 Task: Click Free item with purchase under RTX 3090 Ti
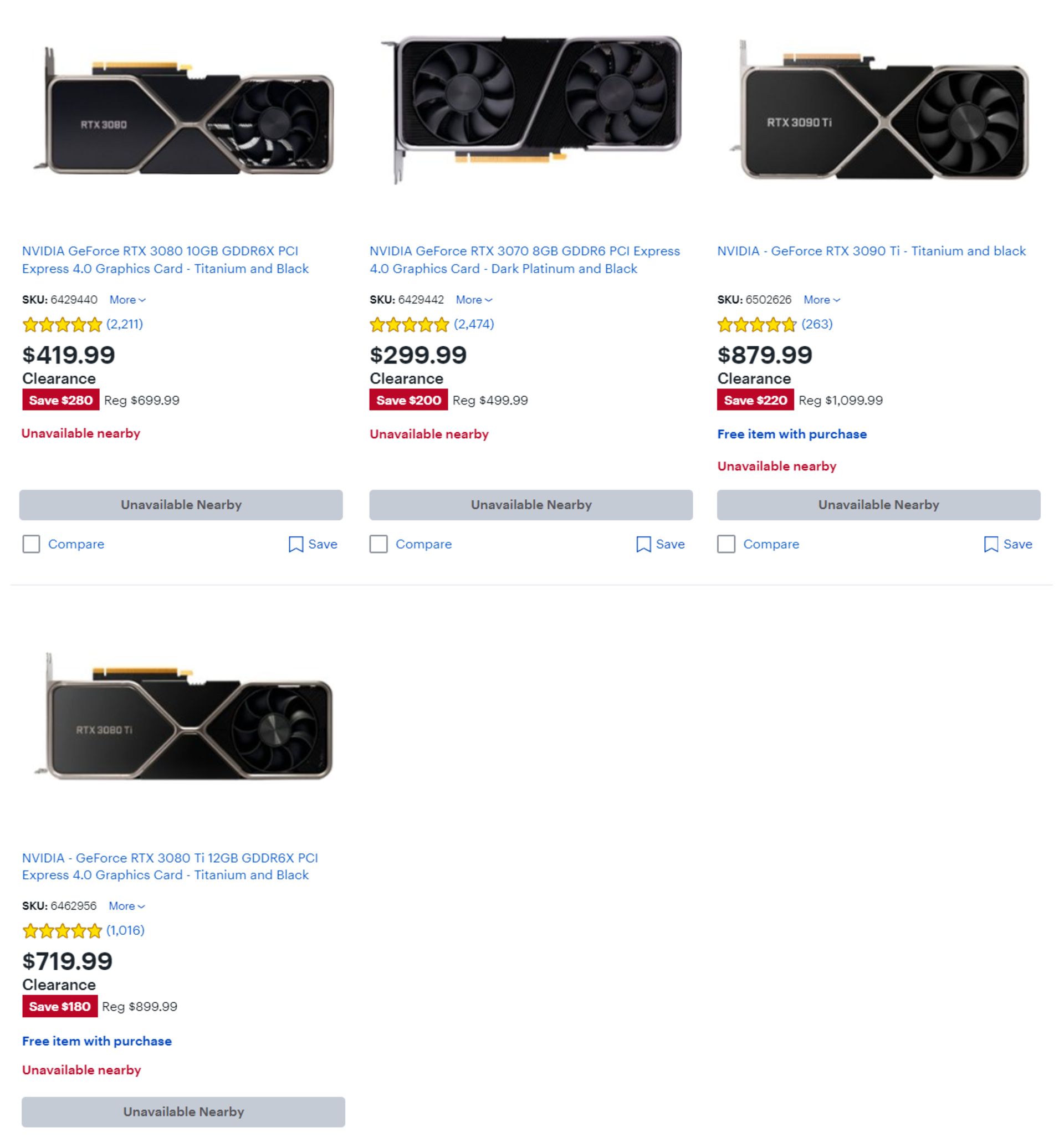coord(792,434)
